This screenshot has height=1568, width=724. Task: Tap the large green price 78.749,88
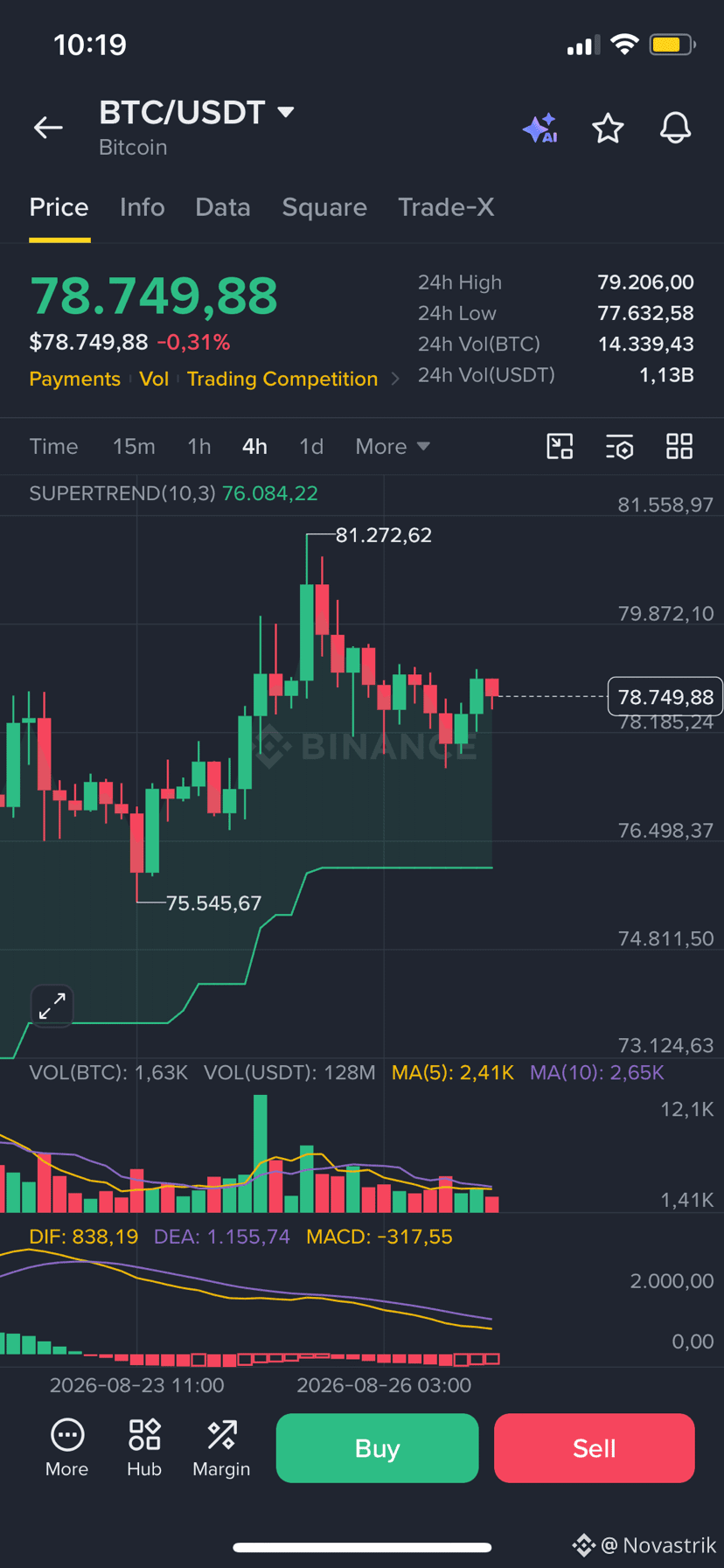pos(154,296)
